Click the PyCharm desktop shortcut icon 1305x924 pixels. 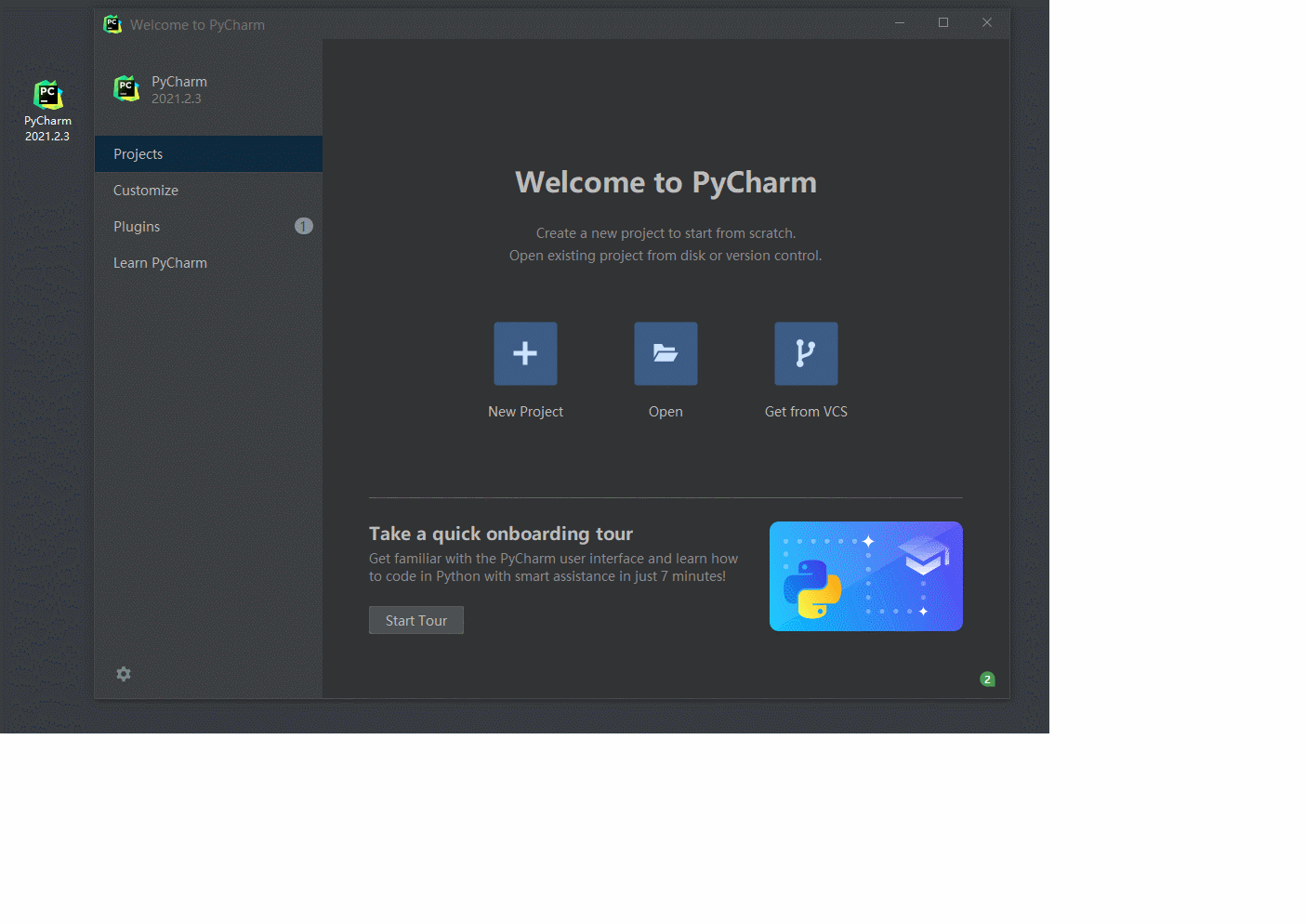[x=47, y=95]
